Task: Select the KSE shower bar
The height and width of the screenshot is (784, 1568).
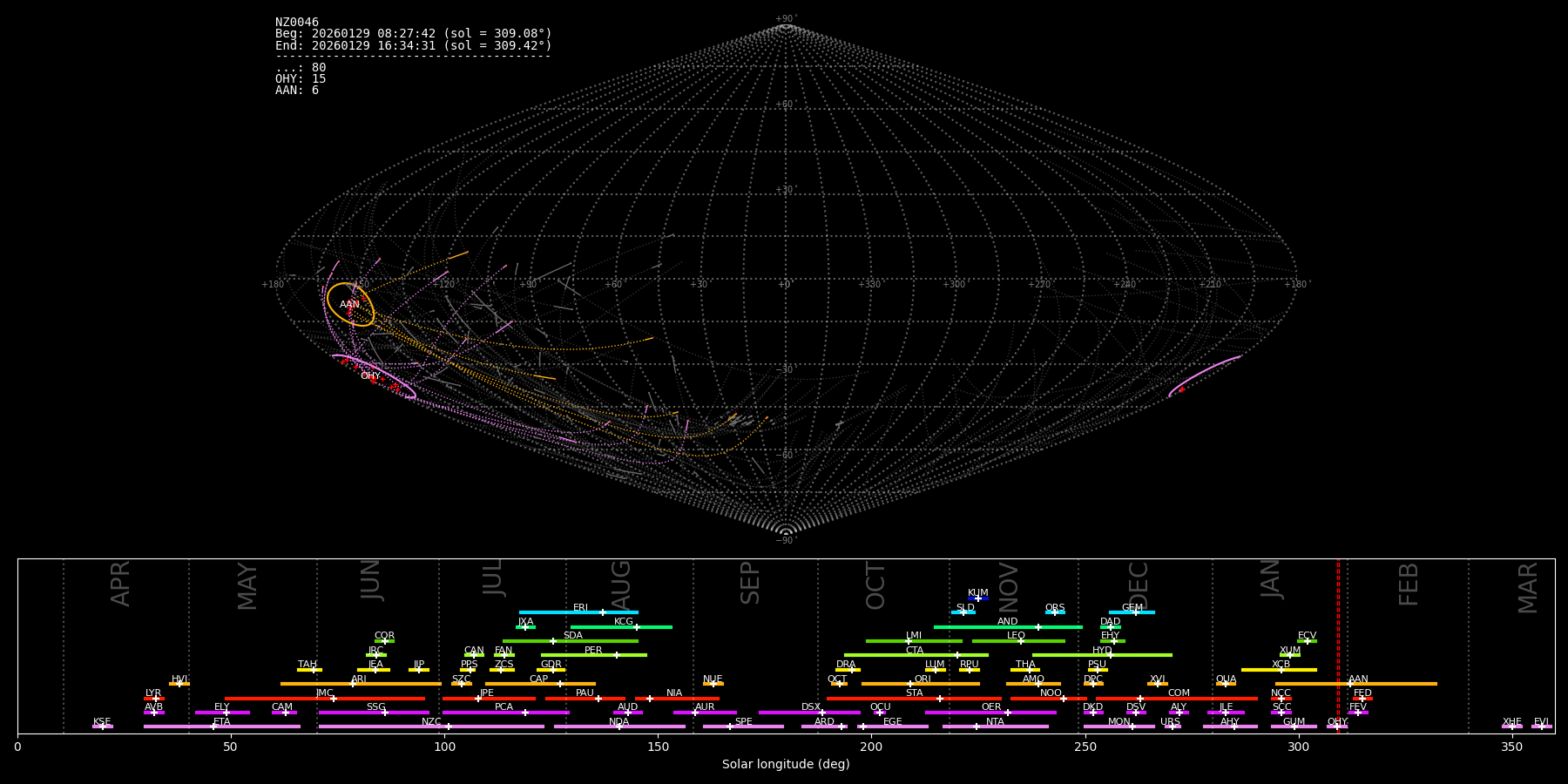Action: tap(103, 727)
